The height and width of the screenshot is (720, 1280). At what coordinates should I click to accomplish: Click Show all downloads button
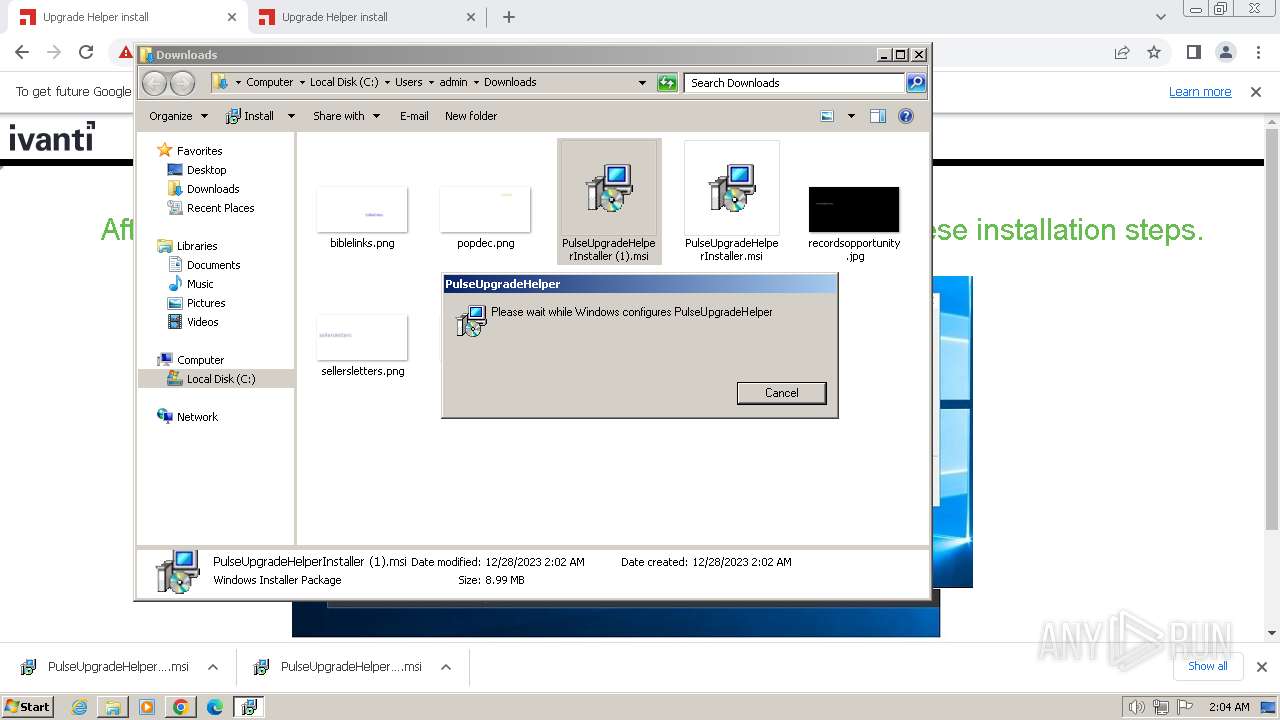[1207, 666]
